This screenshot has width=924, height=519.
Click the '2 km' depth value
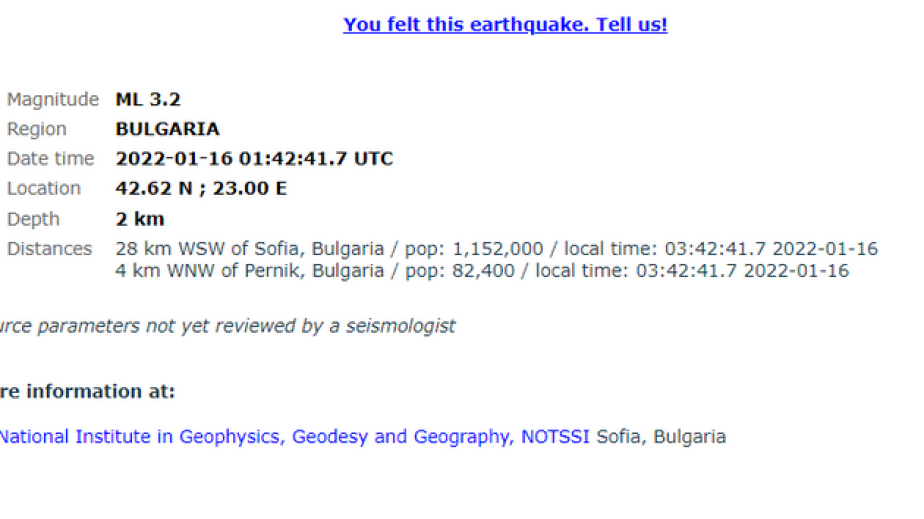pyautogui.click(x=140, y=219)
